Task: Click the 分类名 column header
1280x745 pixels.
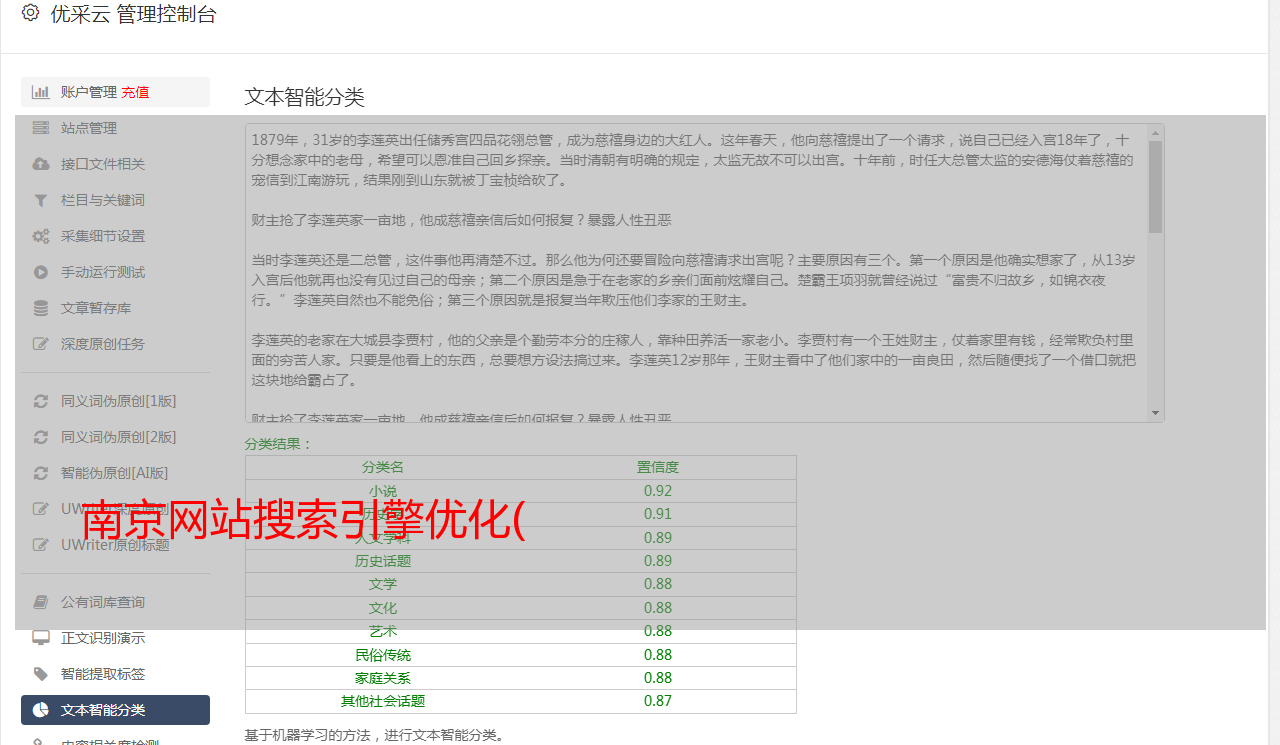Action: click(383, 467)
